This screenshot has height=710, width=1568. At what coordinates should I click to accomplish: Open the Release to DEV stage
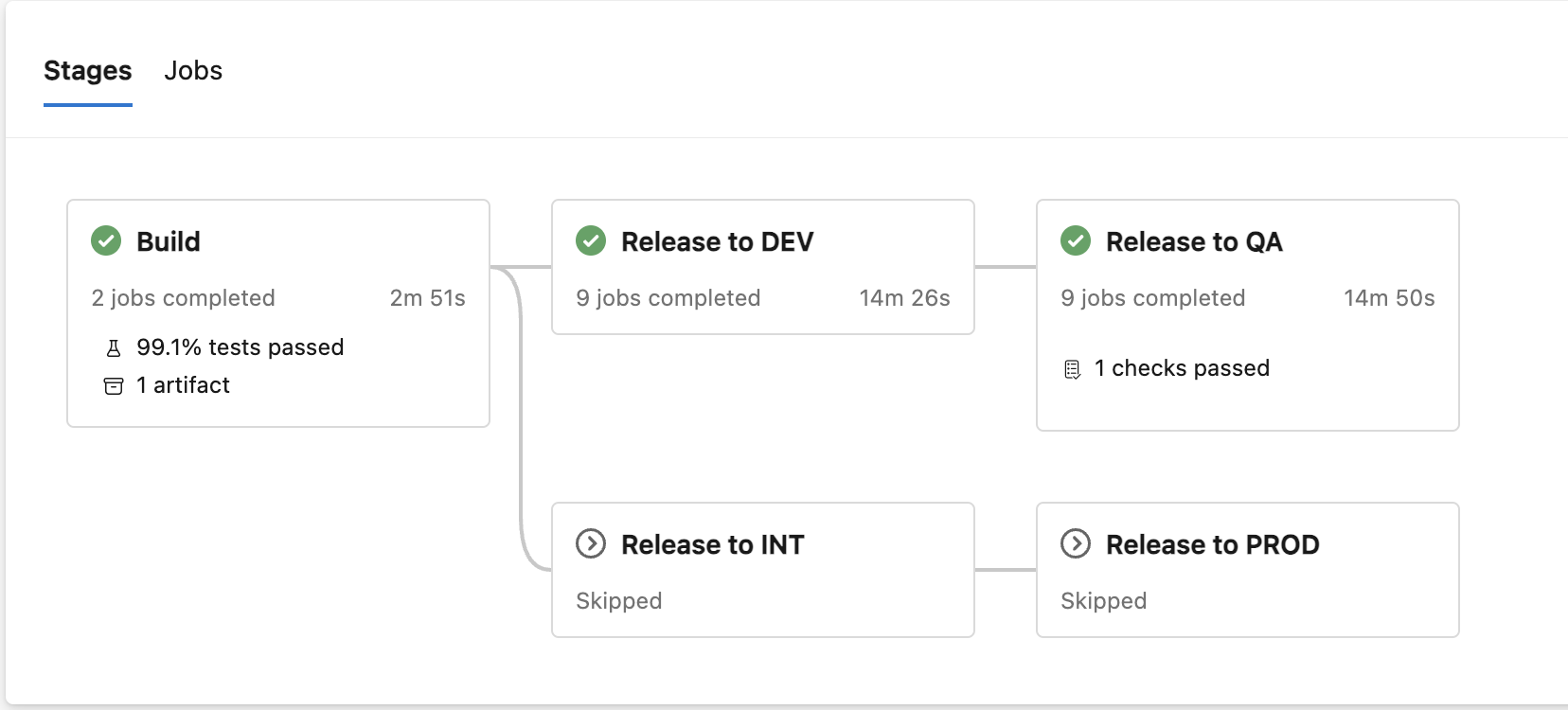tap(717, 242)
